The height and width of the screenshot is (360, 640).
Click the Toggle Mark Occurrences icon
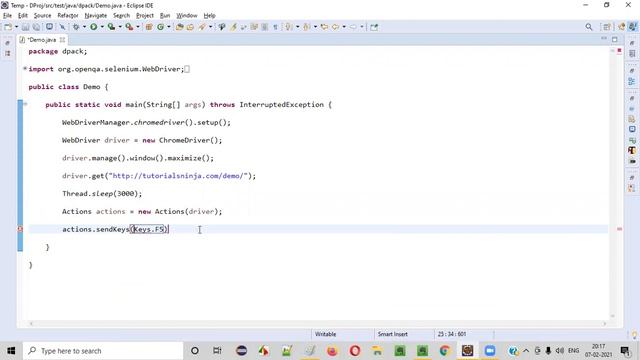pos(233,27)
